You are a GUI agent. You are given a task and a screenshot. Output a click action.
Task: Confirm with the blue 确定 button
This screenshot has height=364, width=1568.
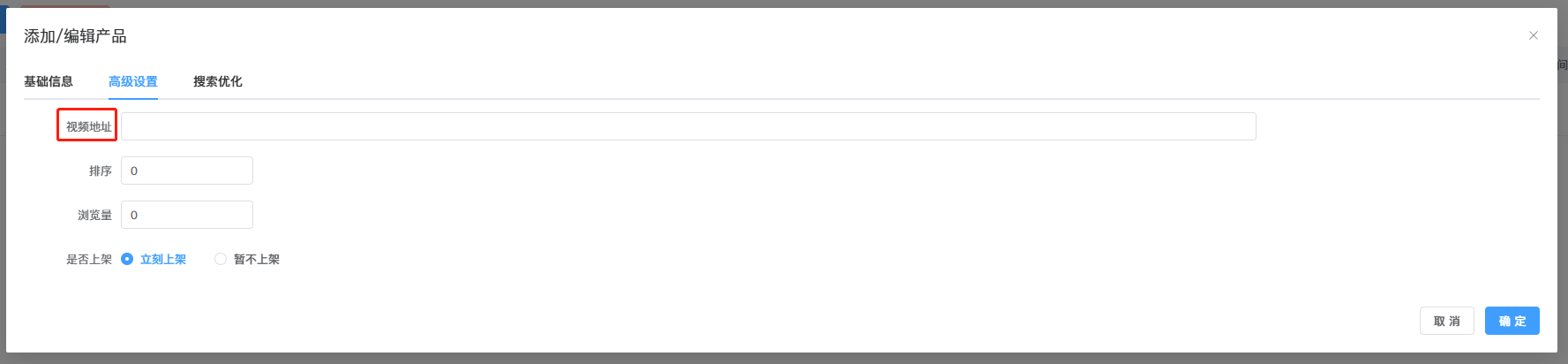(x=1512, y=321)
